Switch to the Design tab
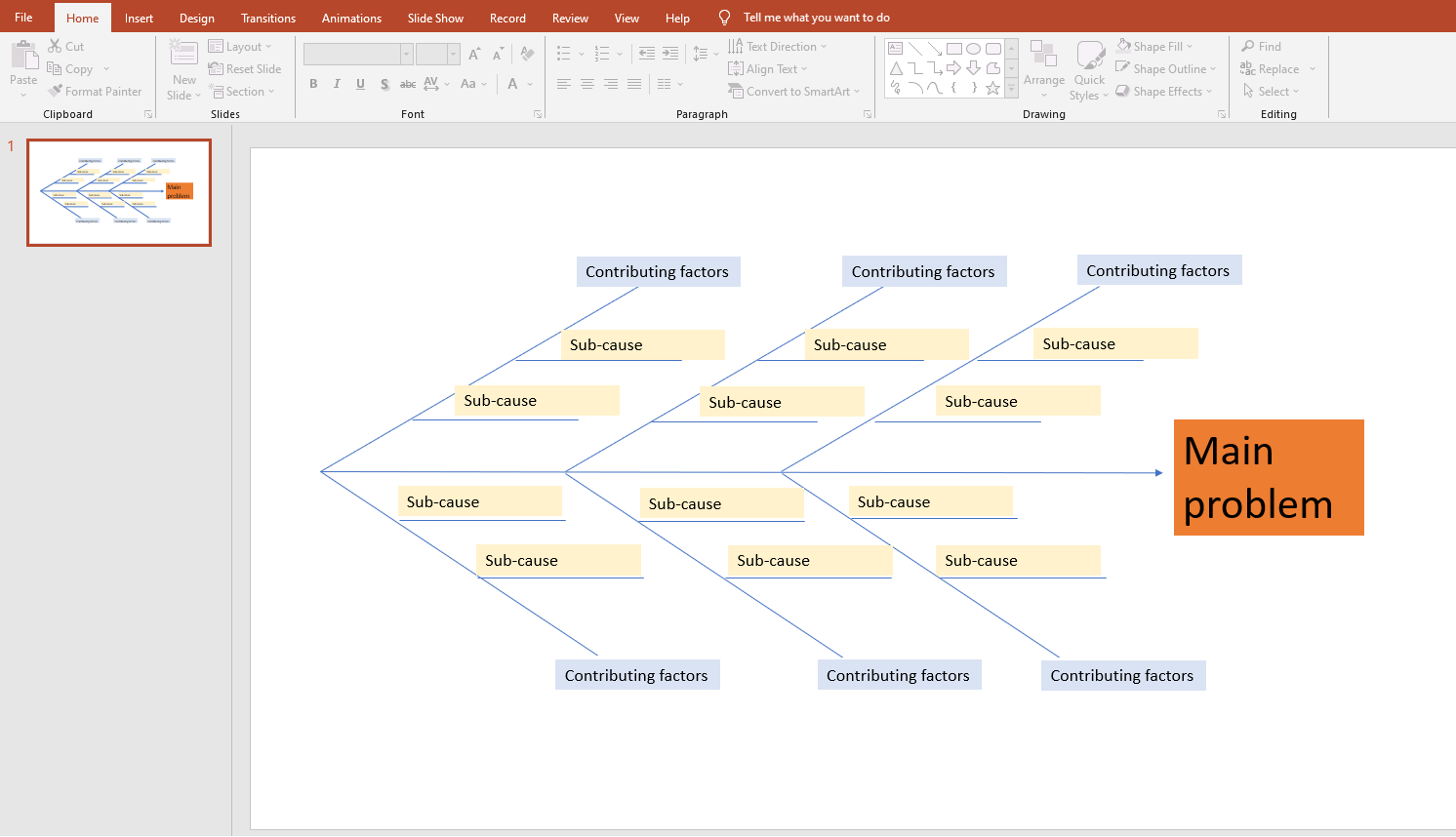Screen dimensions: 1456x837 [196, 18]
